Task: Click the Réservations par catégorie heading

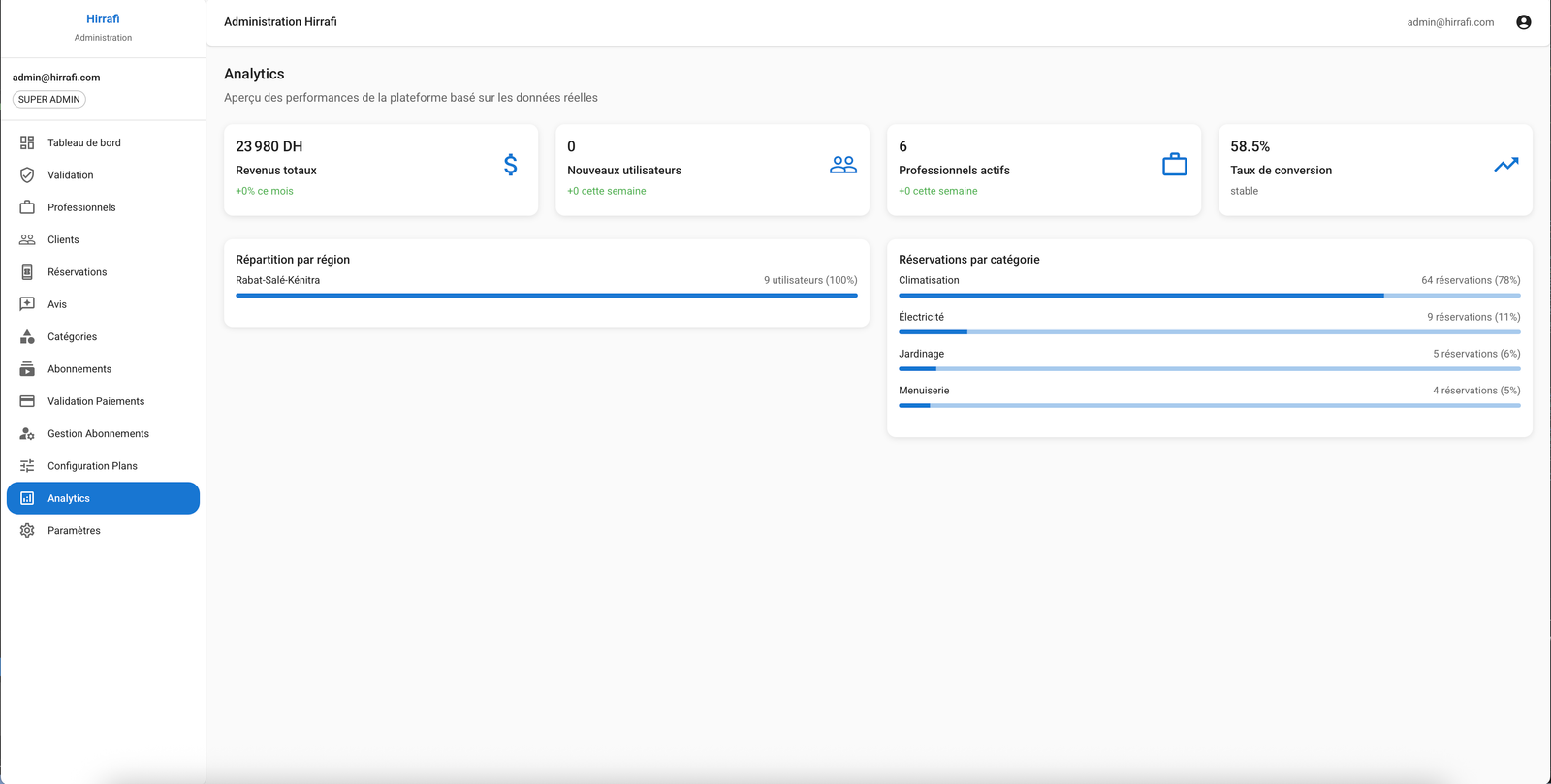Action: [x=969, y=260]
